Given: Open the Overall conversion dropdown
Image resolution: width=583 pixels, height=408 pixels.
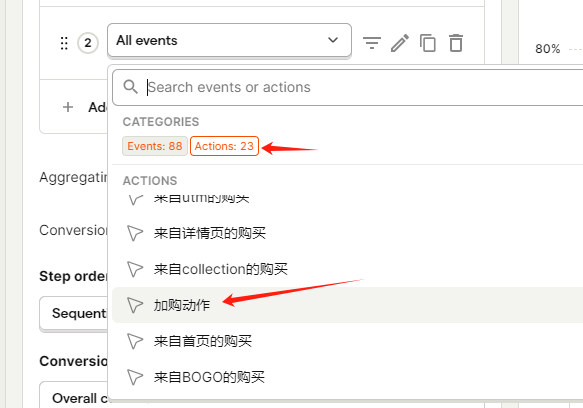Looking at the screenshot, I should 74,395.
